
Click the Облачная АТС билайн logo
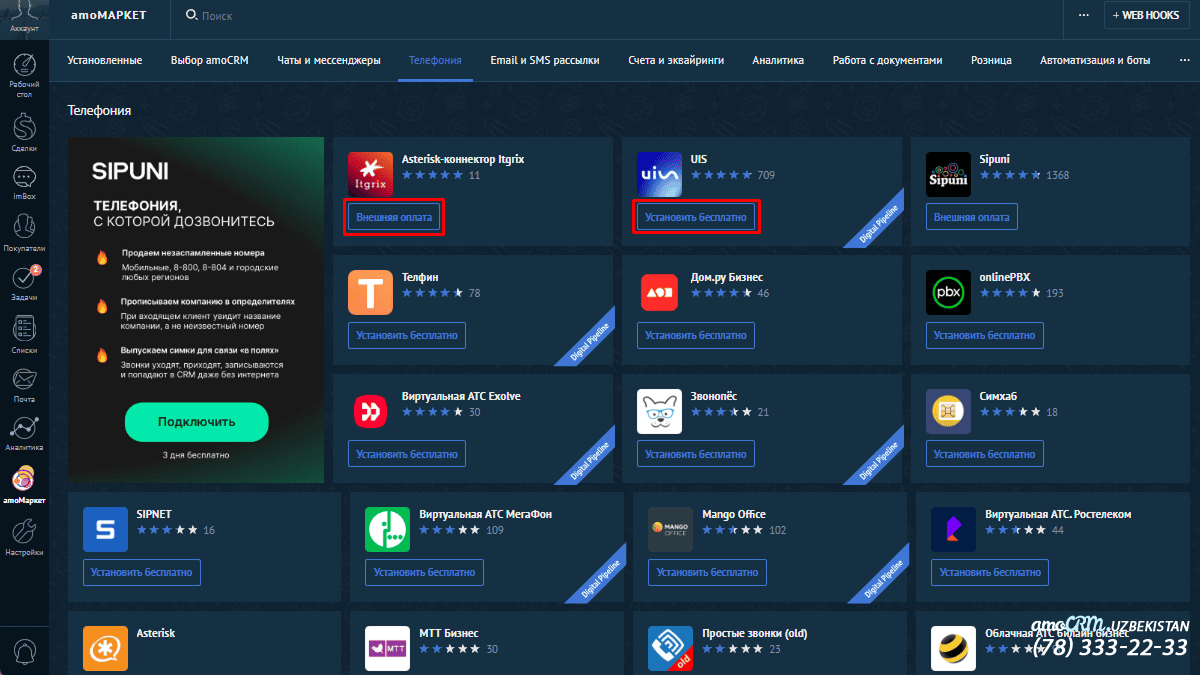(x=953, y=648)
